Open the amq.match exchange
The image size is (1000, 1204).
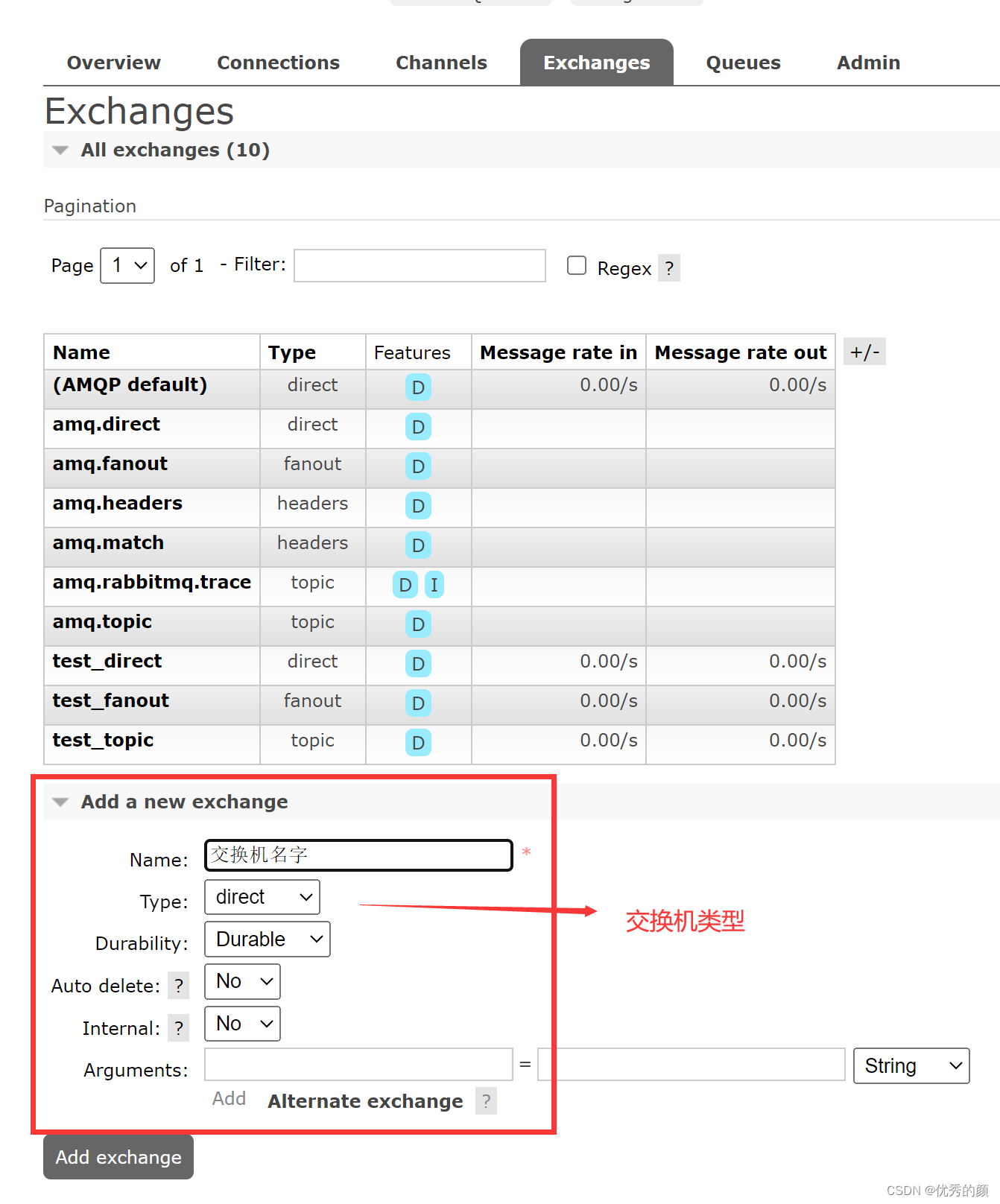(x=108, y=542)
